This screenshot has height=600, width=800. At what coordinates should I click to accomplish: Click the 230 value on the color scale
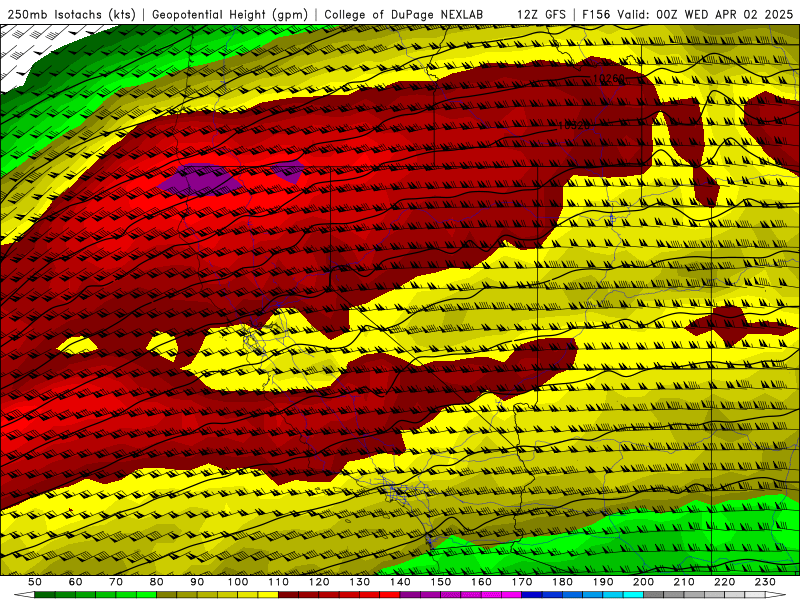[765, 582]
